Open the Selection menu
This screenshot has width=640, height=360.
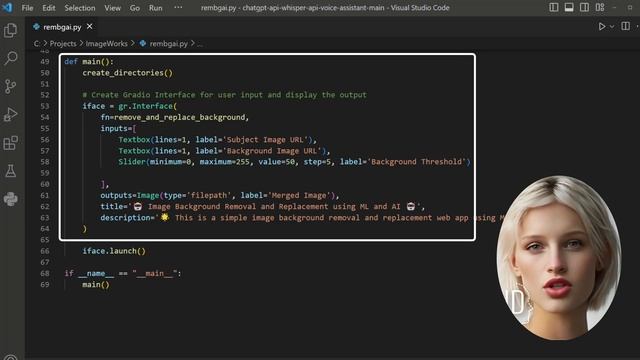coord(80,8)
